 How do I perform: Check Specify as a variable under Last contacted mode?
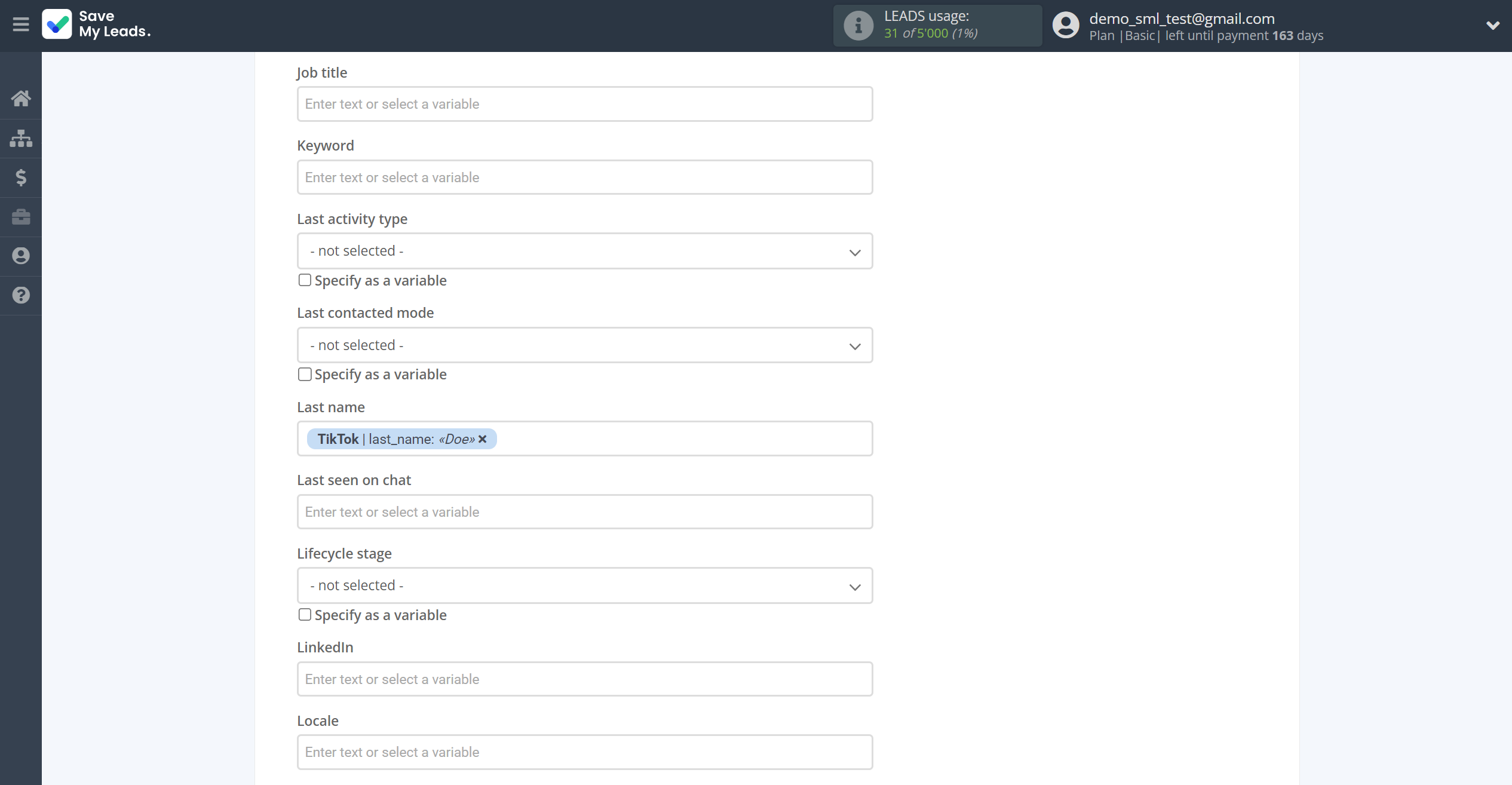305,375
